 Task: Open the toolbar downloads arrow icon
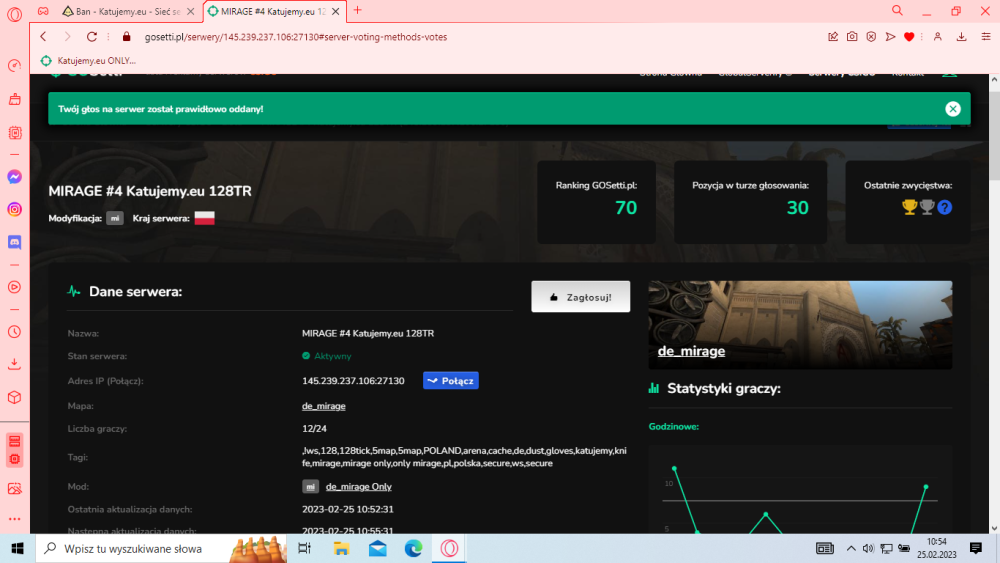961,37
